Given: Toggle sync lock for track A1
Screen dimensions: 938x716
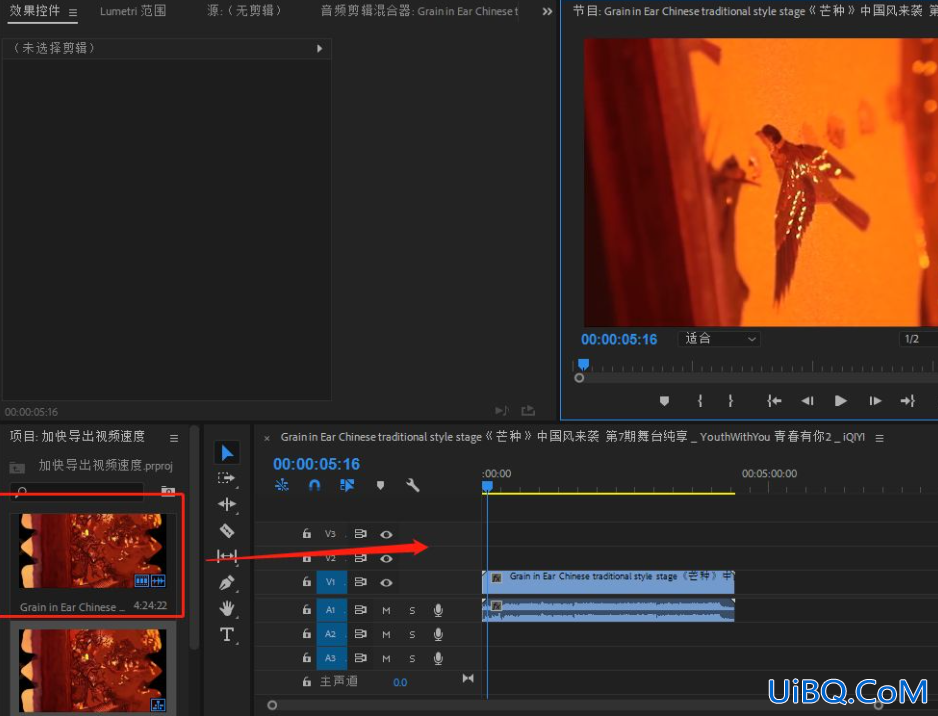Looking at the screenshot, I should [x=360, y=610].
